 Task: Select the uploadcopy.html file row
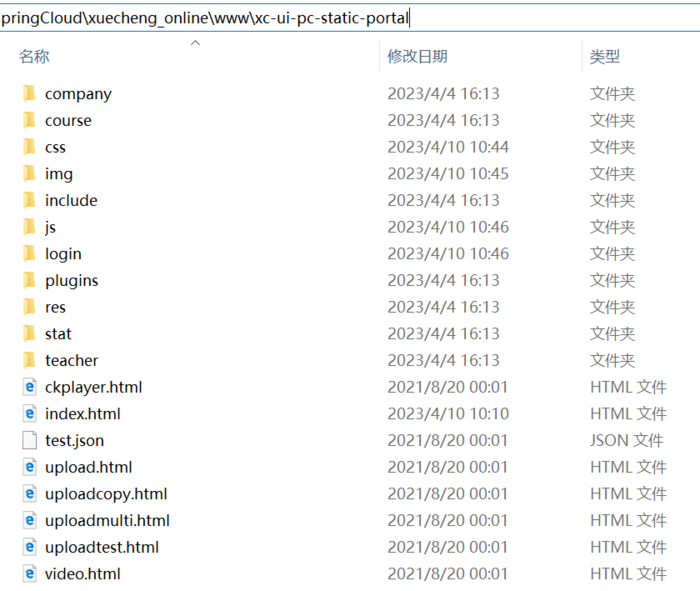105,494
